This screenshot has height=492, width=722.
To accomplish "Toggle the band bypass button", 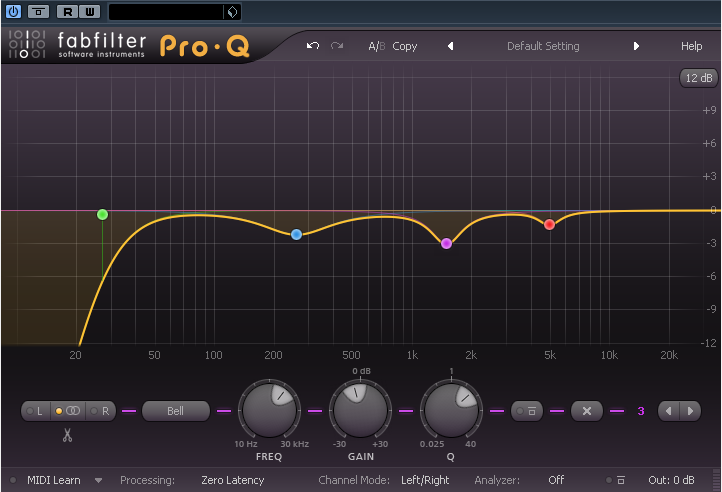I will click(x=527, y=411).
